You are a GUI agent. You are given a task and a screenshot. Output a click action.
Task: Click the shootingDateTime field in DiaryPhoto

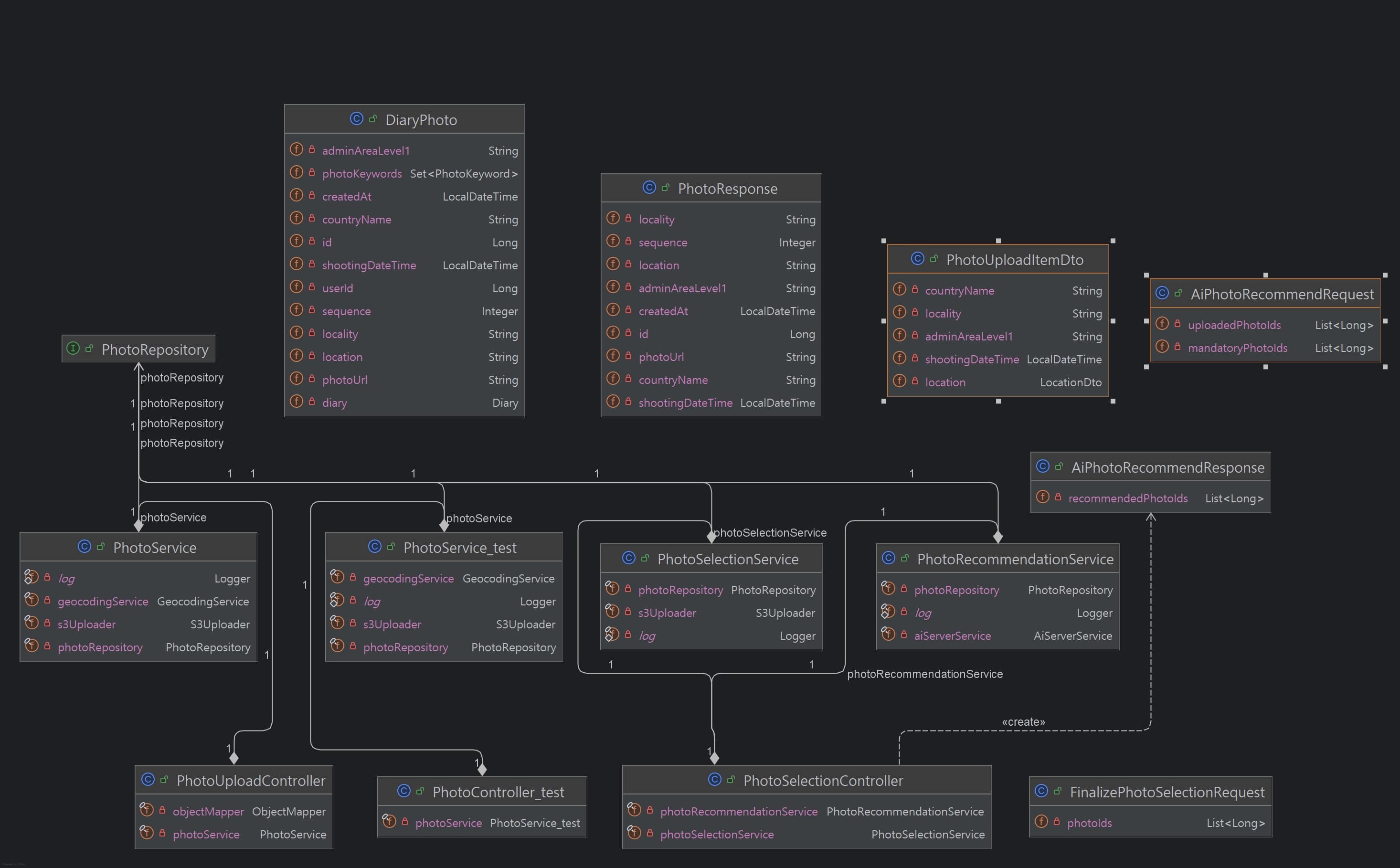tap(369, 265)
